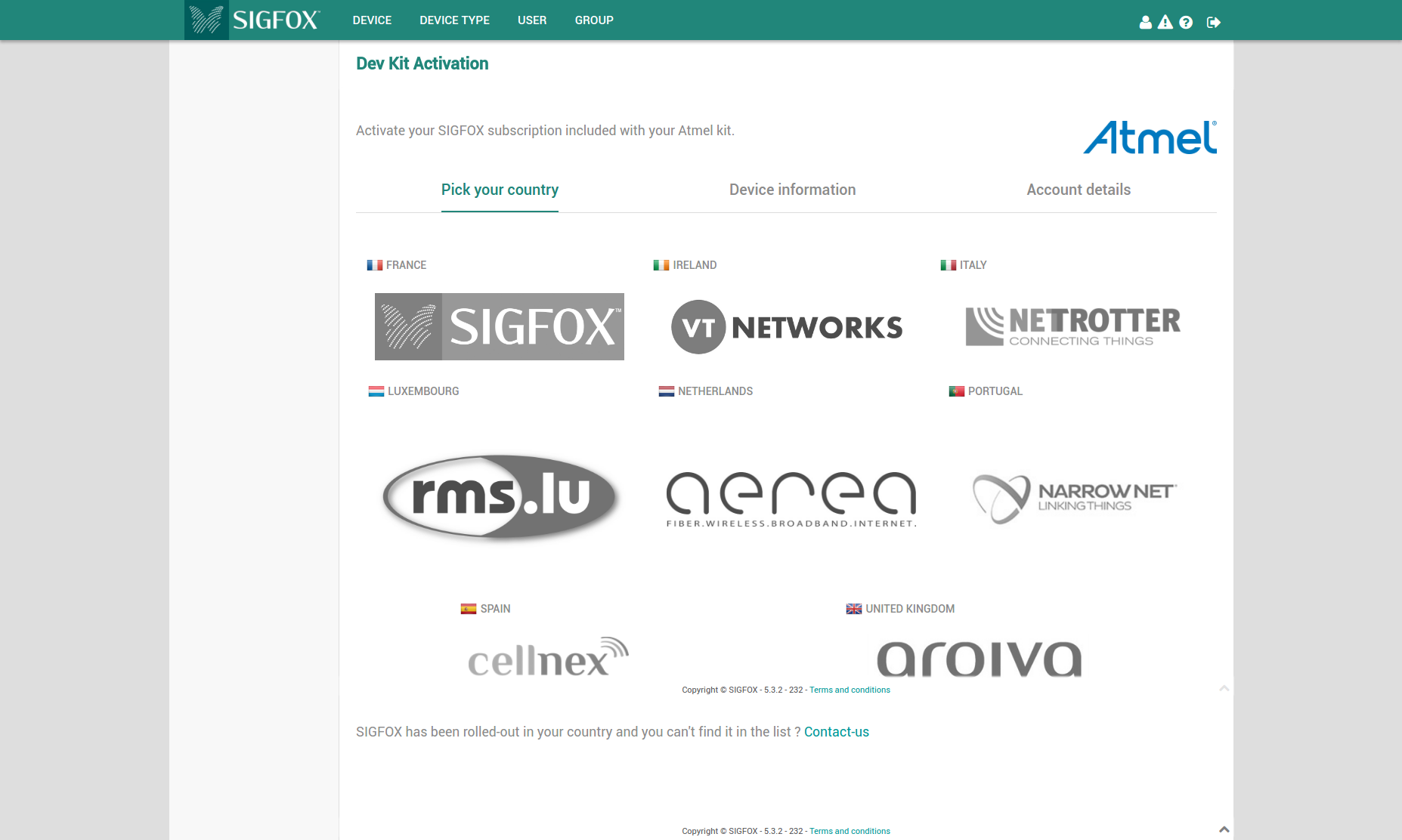The image size is (1402, 840).
Task: Open bottom Terms and conditions link
Action: pyautogui.click(x=850, y=831)
